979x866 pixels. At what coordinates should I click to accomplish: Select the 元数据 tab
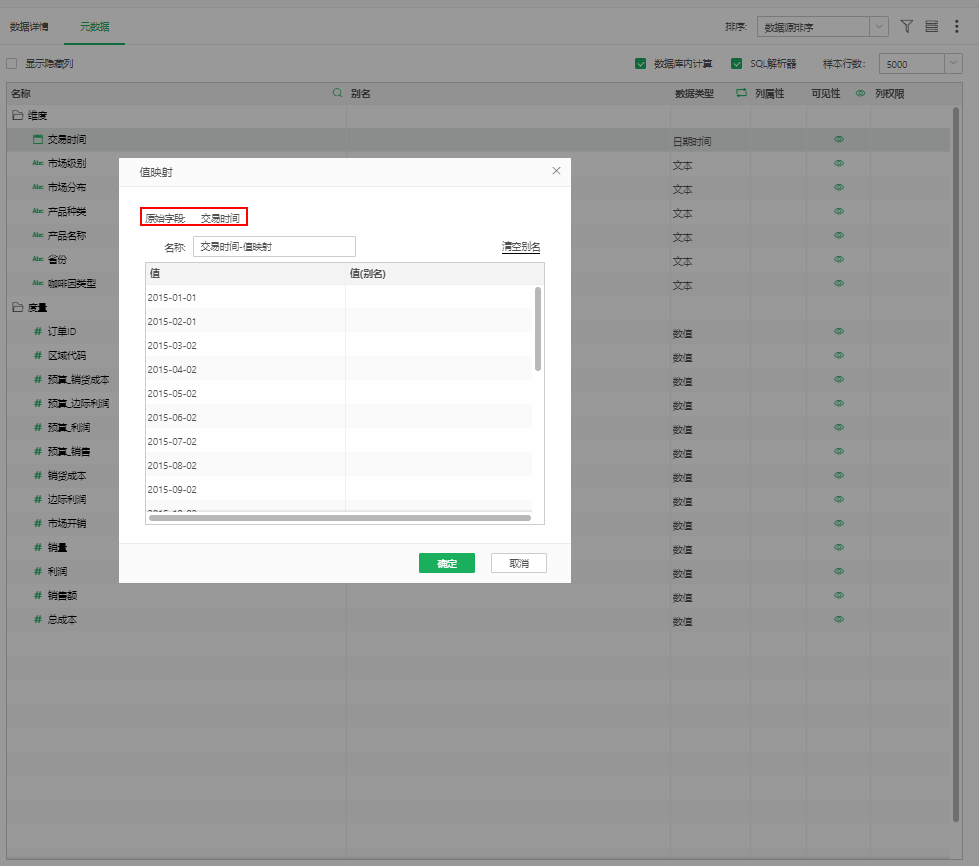[x=95, y=27]
